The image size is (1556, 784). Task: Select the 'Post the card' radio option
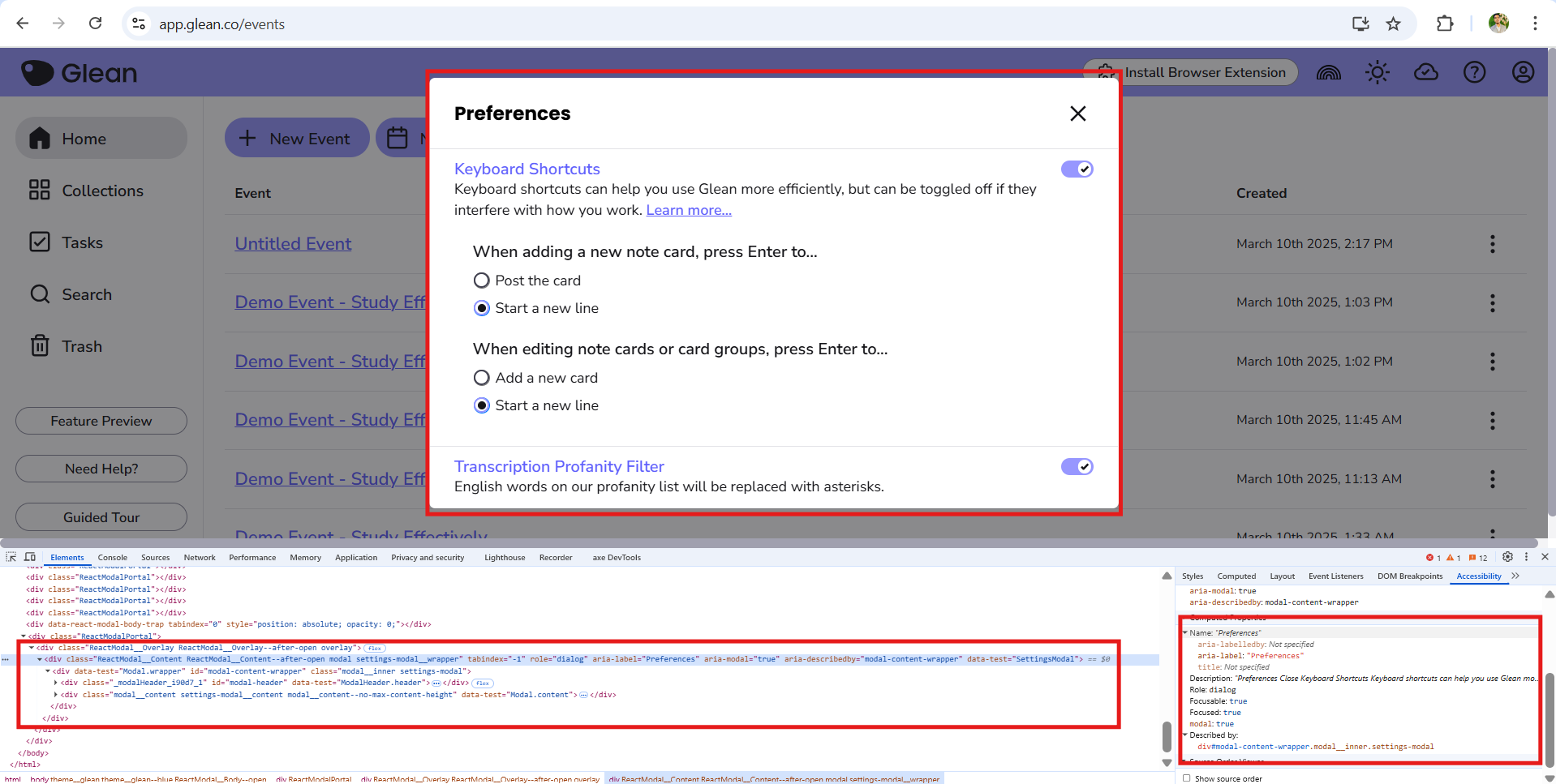(482, 281)
